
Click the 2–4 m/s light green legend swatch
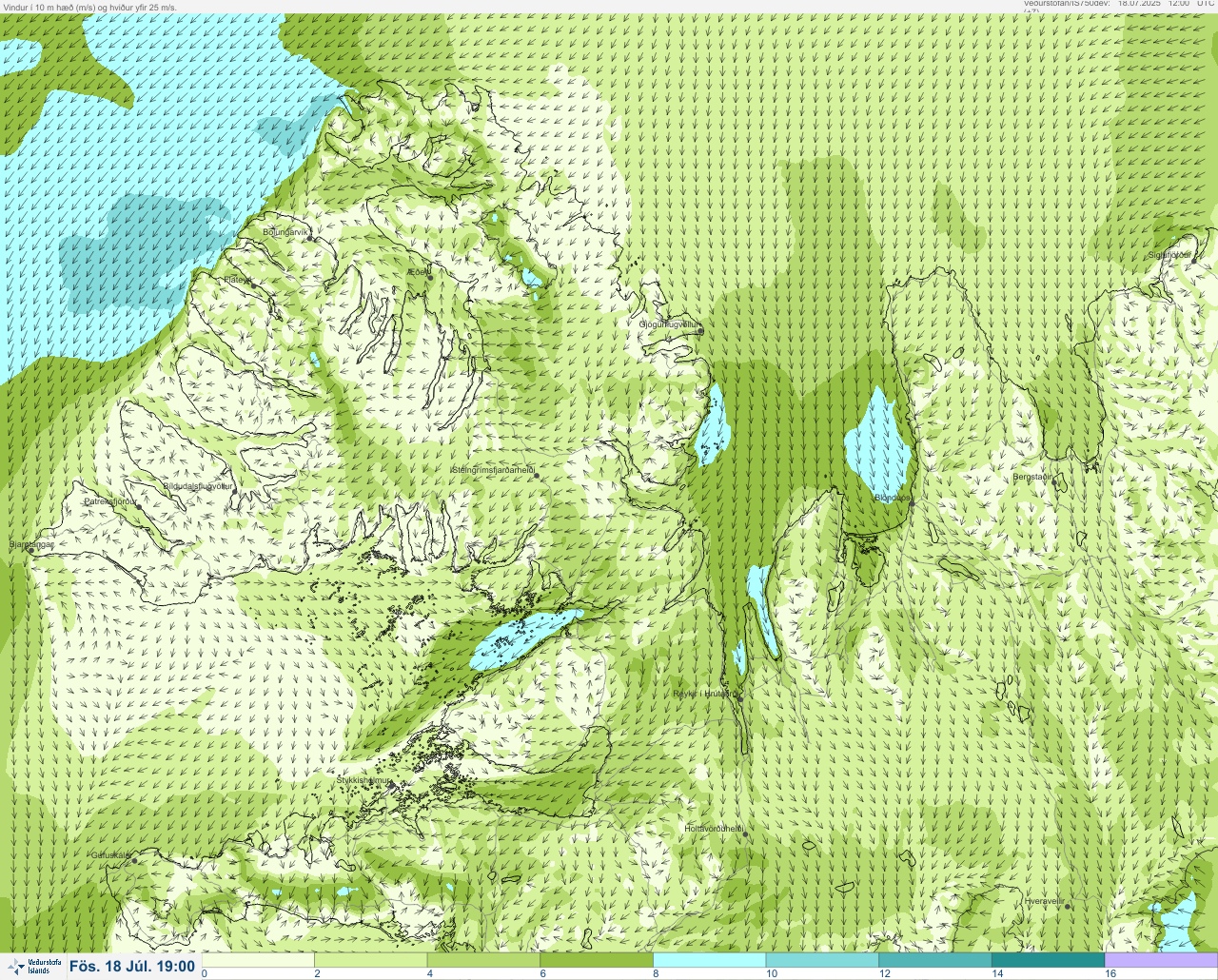[x=370, y=960]
